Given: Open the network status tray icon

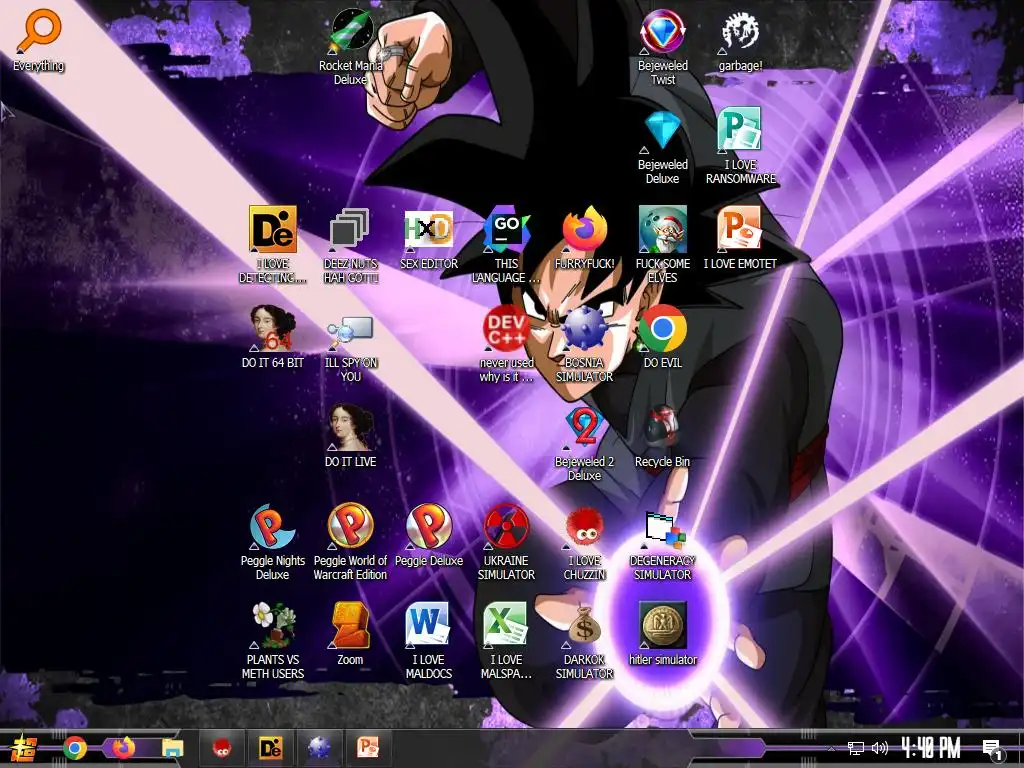Looking at the screenshot, I should point(856,748).
